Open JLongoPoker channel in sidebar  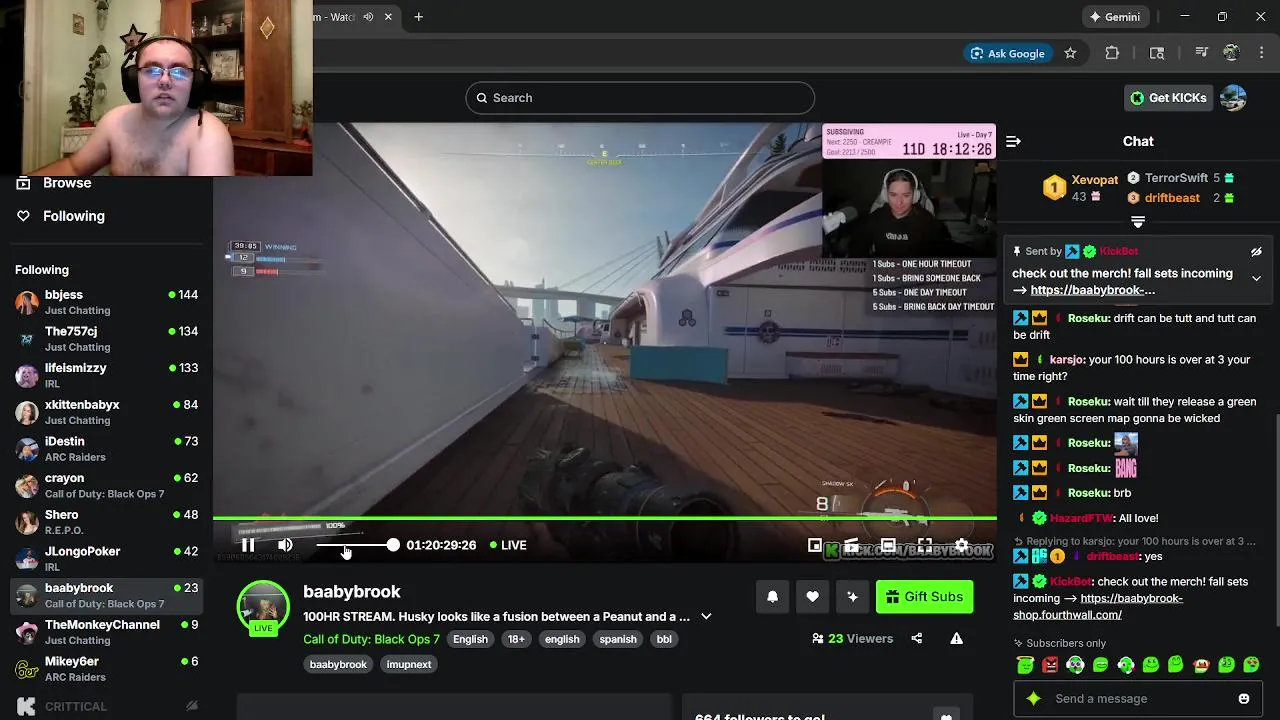(x=106, y=558)
